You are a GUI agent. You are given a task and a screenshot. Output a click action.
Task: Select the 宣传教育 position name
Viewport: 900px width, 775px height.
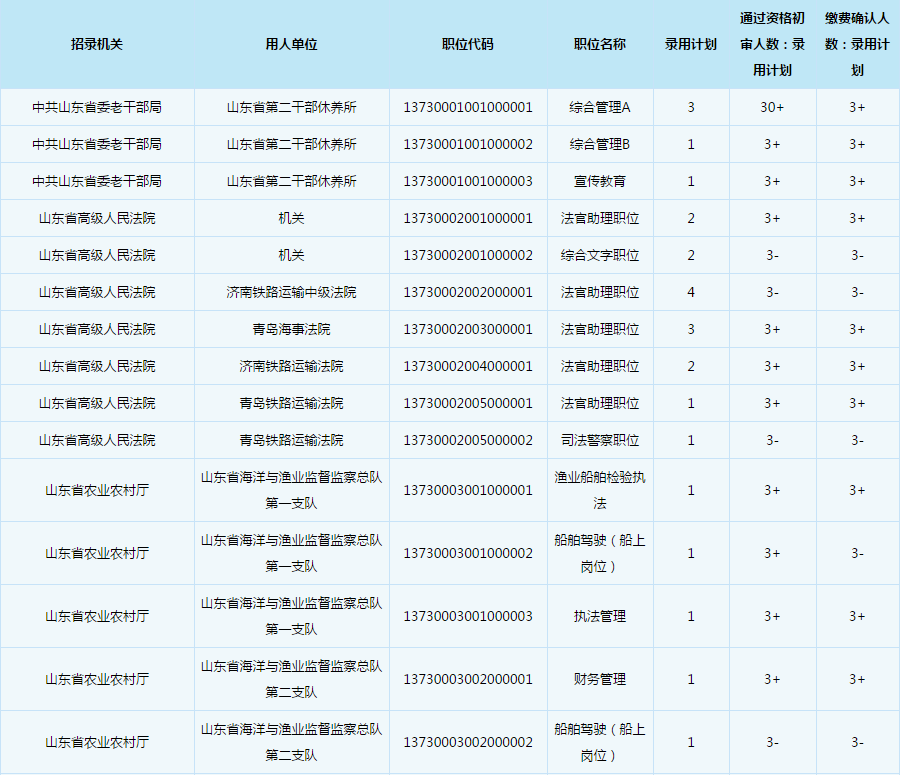(x=599, y=181)
